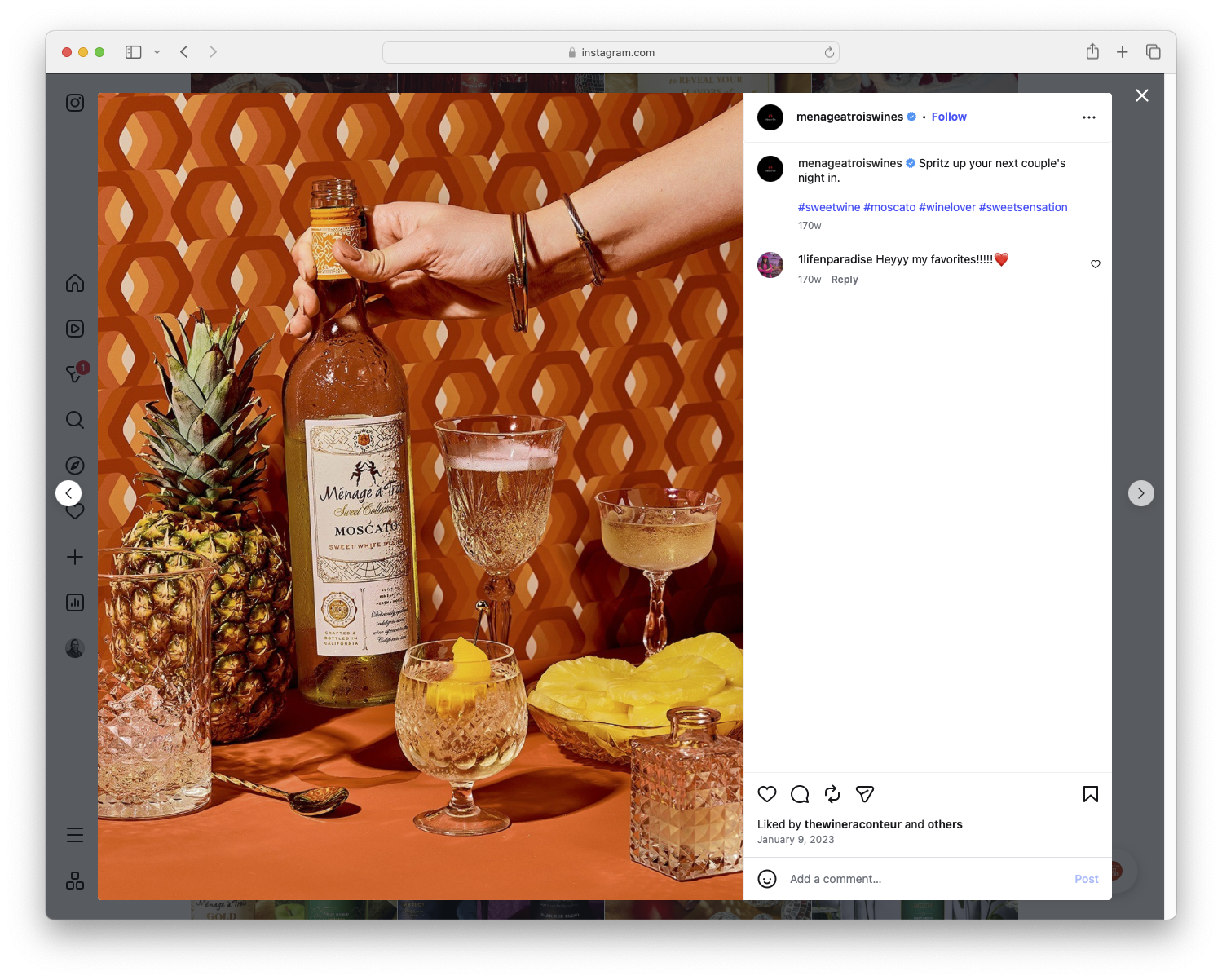Open the #moscato hashtag link

point(890,206)
